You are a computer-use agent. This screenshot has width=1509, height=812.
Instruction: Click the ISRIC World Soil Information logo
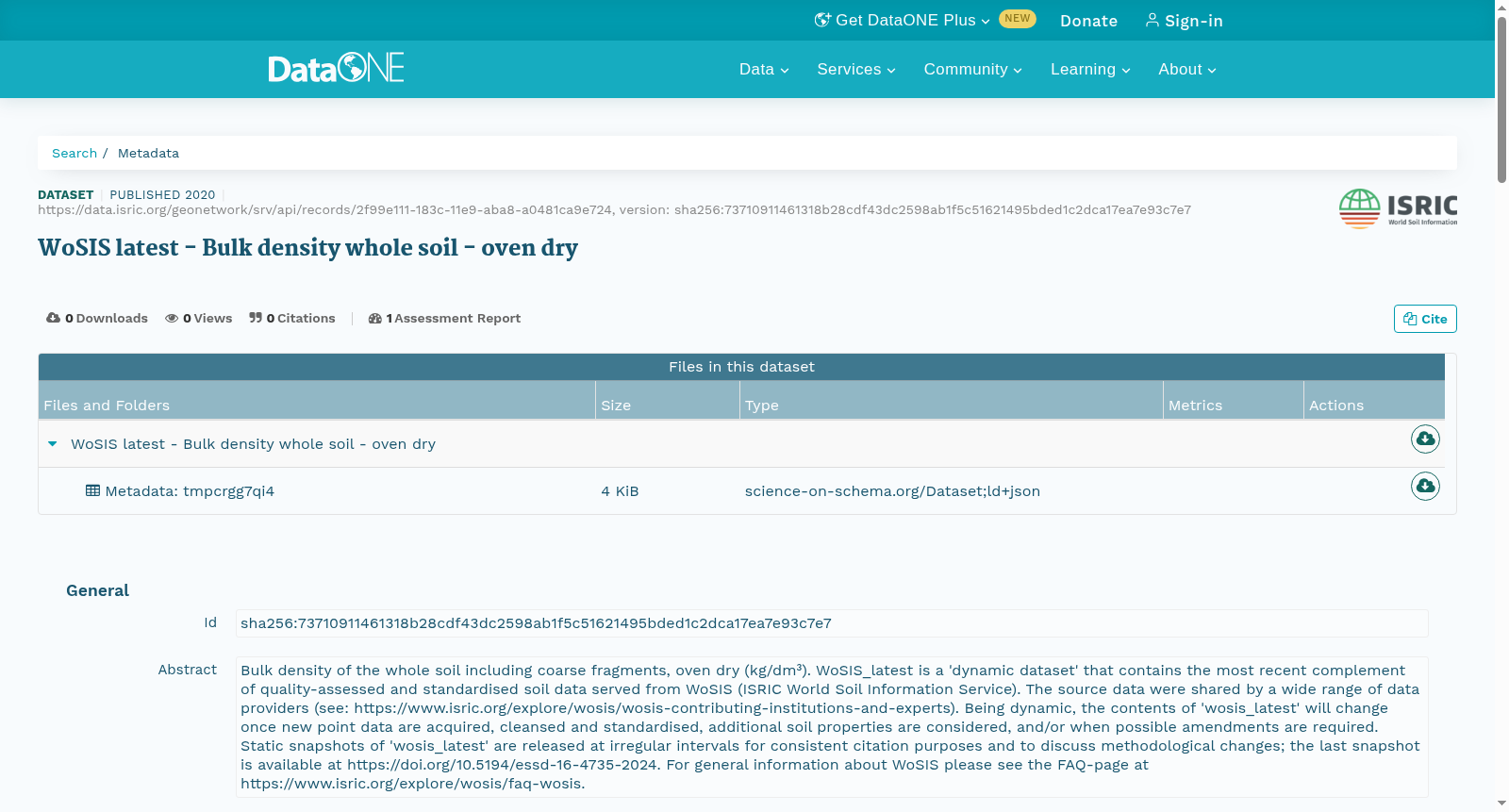pyautogui.click(x=1398, y=208)
